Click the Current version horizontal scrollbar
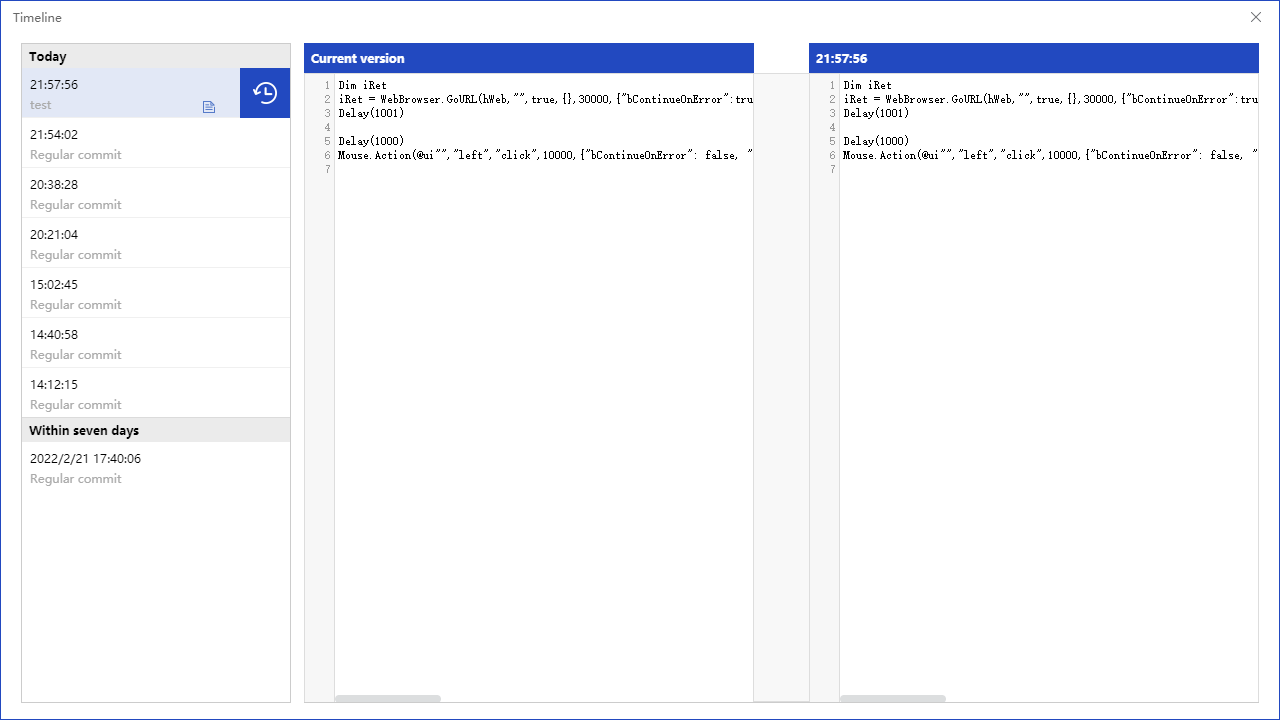 pos(388,698)
